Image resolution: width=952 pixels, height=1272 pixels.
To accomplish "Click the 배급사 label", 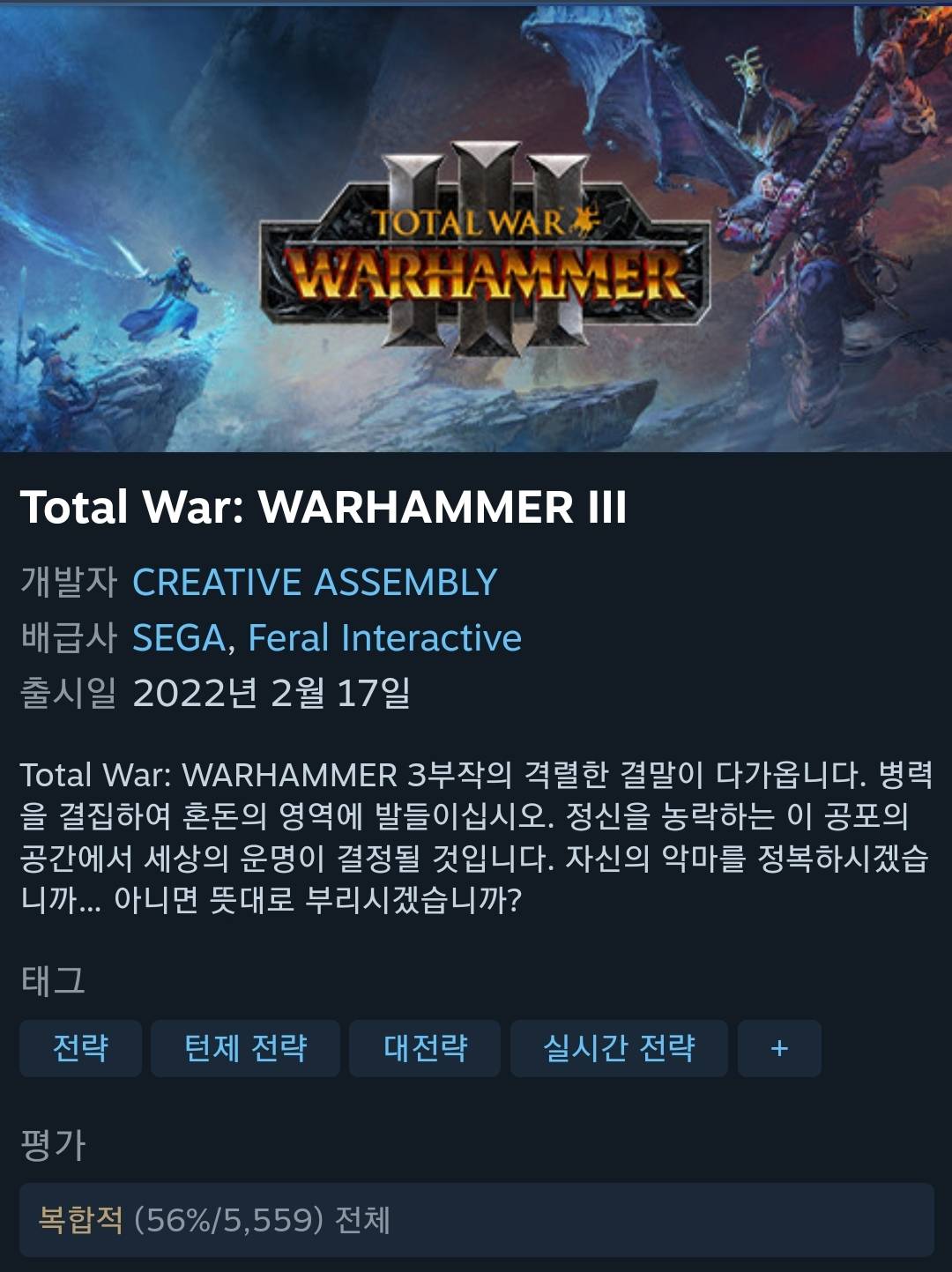I will (x=69, y=638).
